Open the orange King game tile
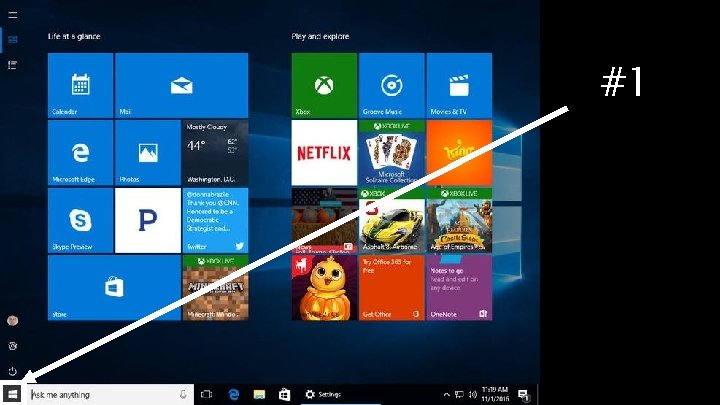Image resolution: width=720 pixels, height=405 pixels. click(x=459, y=153)
